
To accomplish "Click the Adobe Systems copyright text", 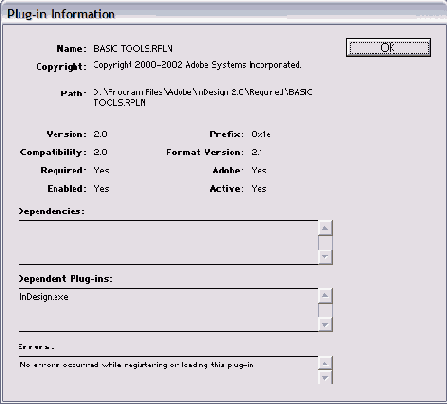I will click(197, 65).
